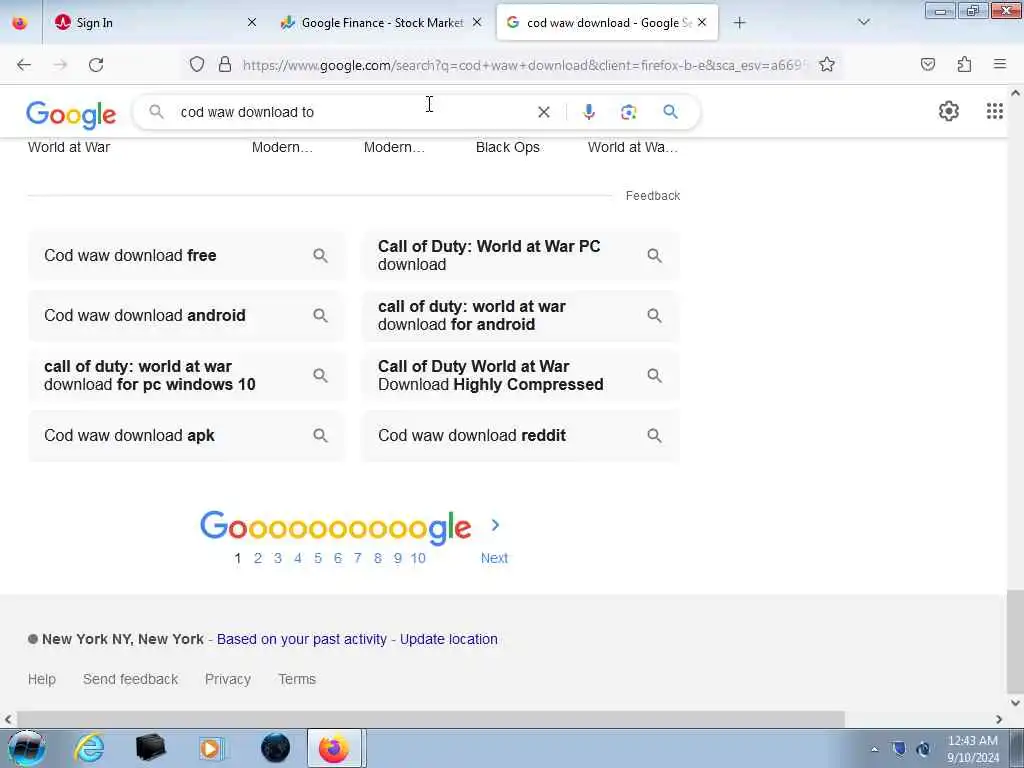
Task: View site security padlock info
Action: (225, 64)
